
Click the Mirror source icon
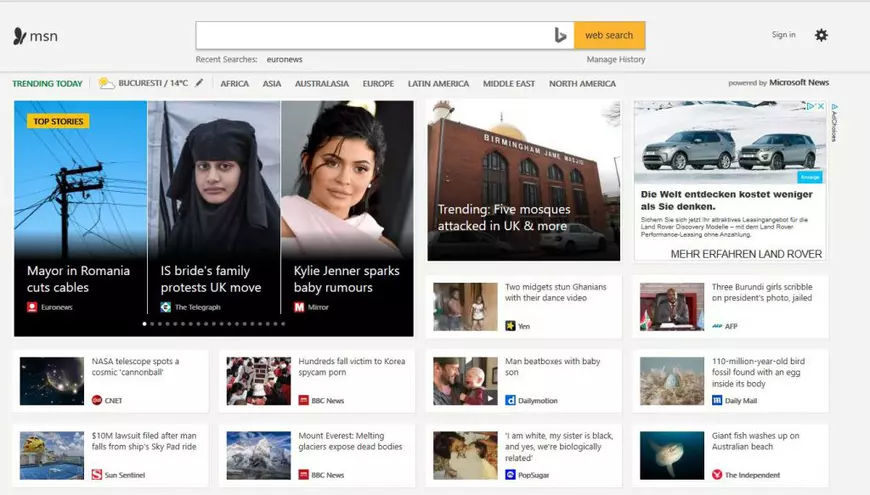point(299,307)
